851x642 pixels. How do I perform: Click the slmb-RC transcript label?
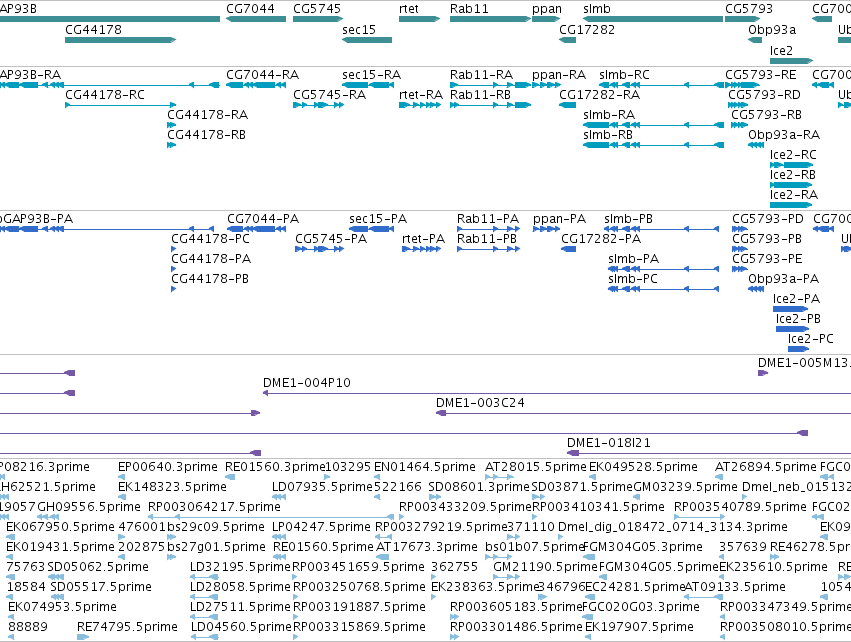pyautogui.click(x=624, y=75)
